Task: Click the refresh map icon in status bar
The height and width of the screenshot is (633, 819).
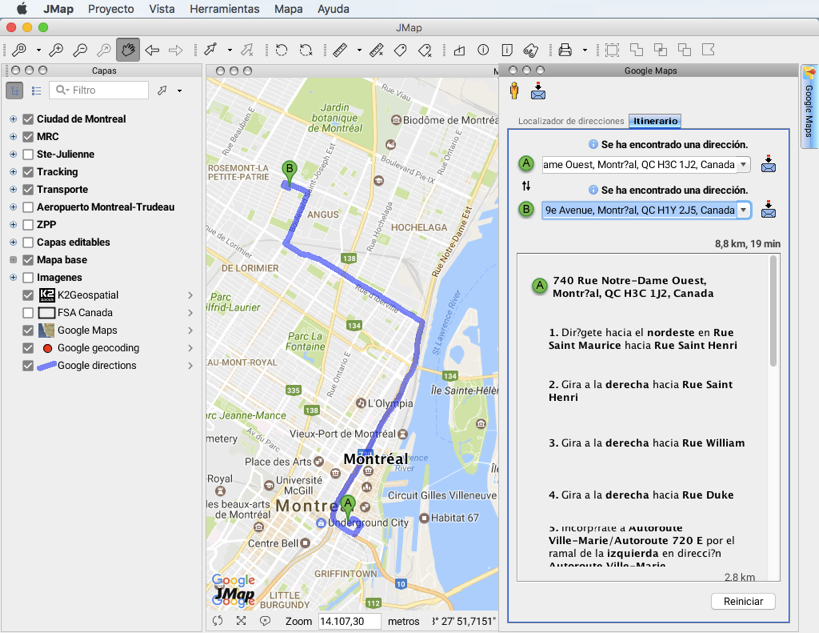Action: pos(218,621)
